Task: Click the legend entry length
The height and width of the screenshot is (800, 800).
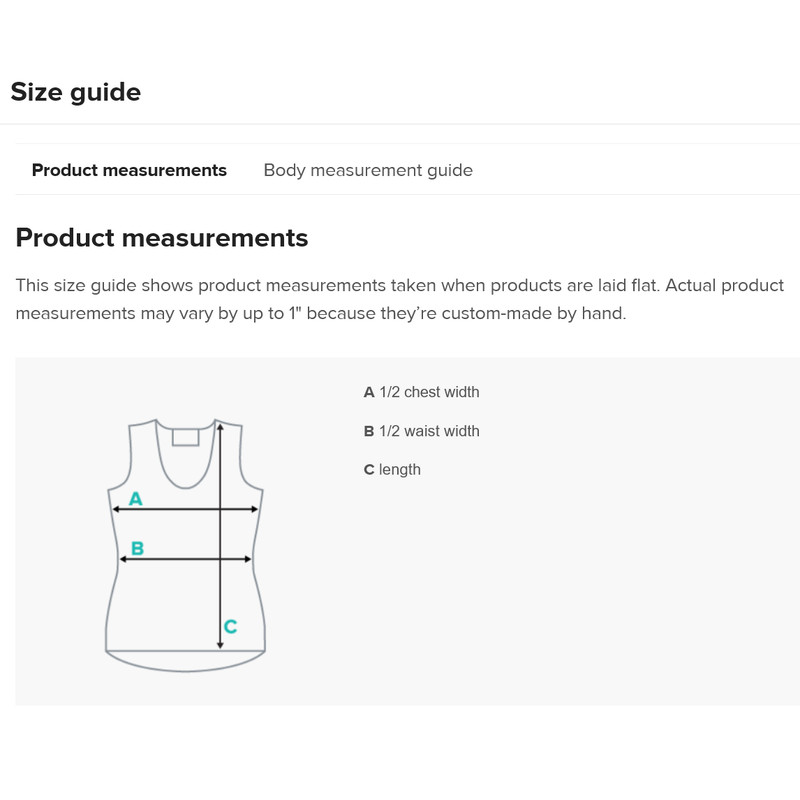Action: 400,469
